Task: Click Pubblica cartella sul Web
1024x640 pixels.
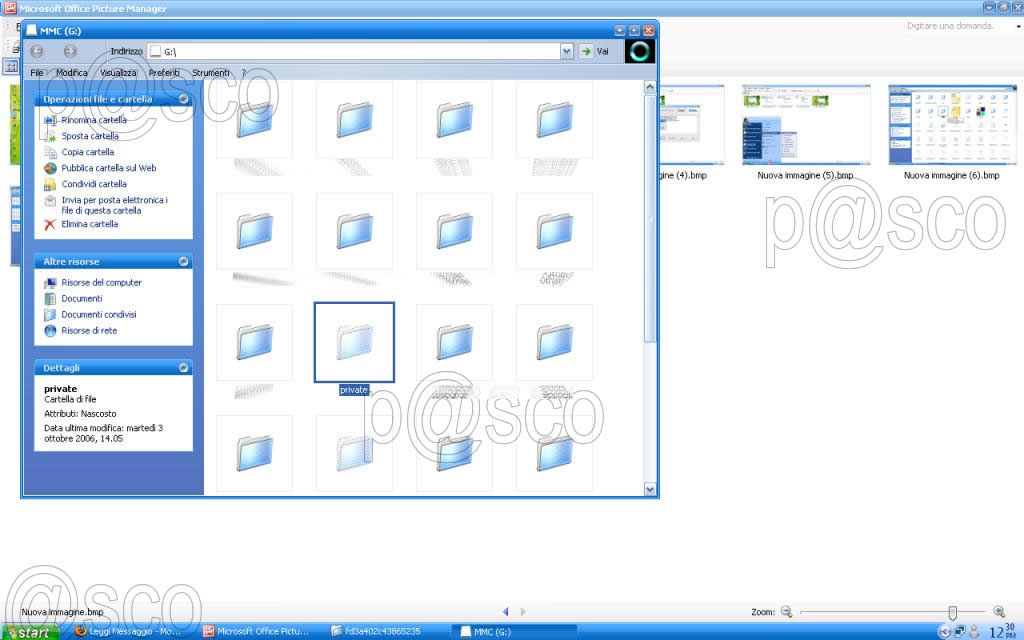Action: (108, 168)
